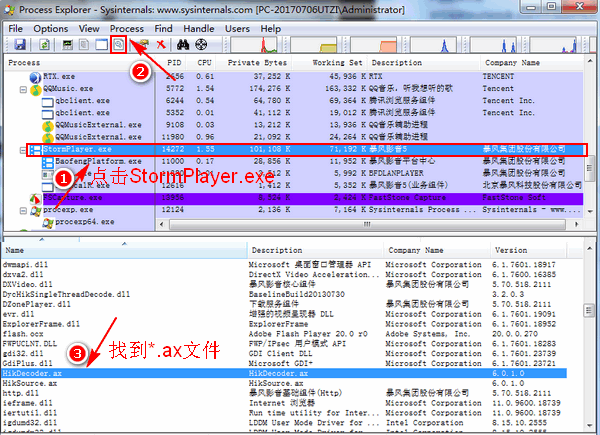
Task: Click the DLL list vertical scrollbar thumb
Action: click(x=589, y=310)
